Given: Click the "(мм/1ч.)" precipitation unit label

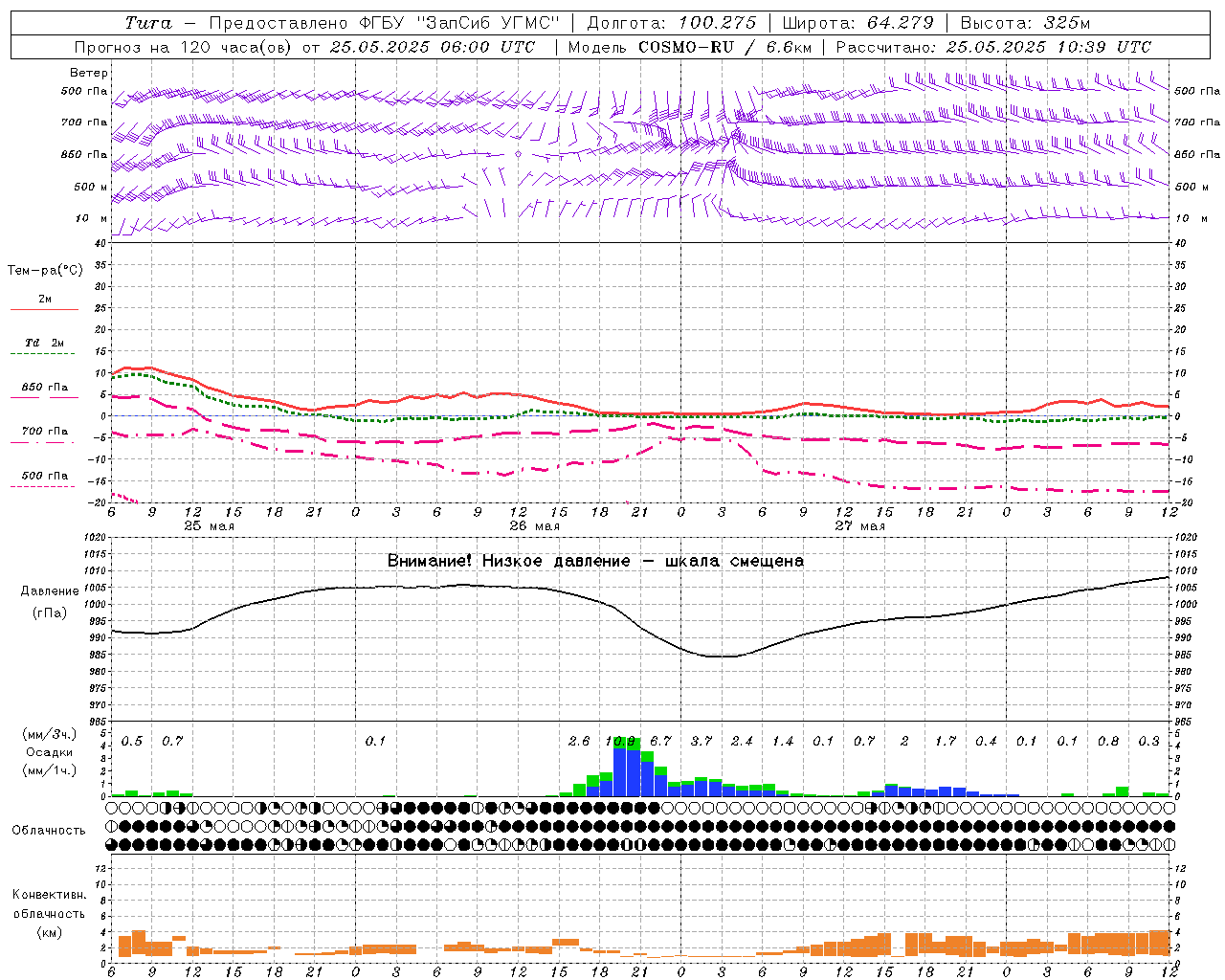Looking at the screenshot, I should click(49, 770).
